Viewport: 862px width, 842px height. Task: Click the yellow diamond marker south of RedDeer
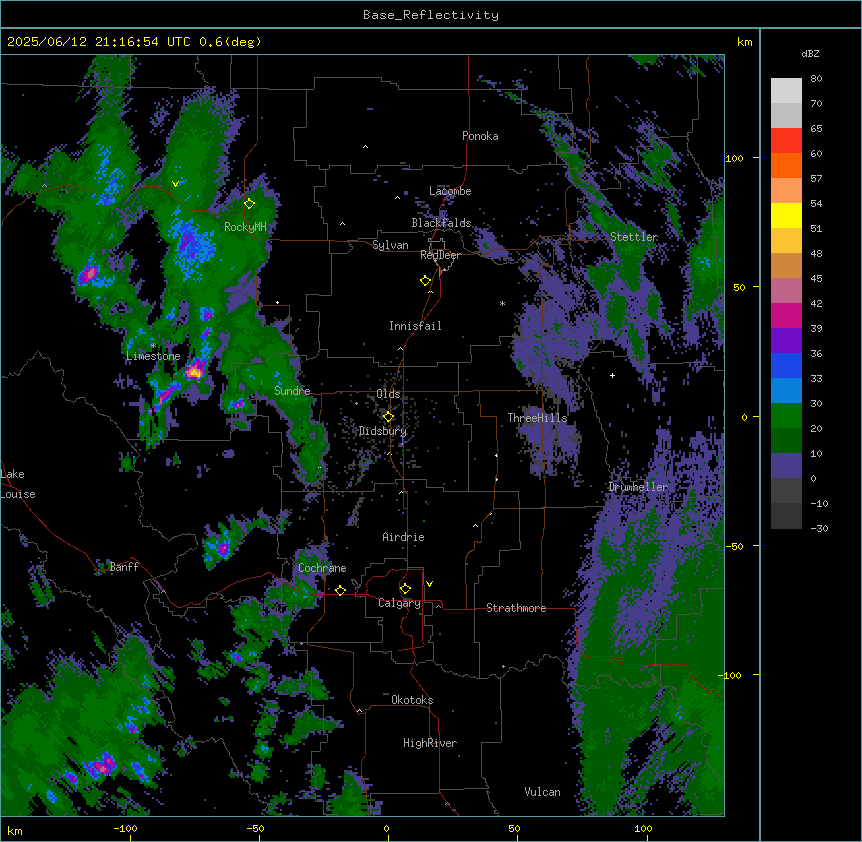tap(425, 281)
